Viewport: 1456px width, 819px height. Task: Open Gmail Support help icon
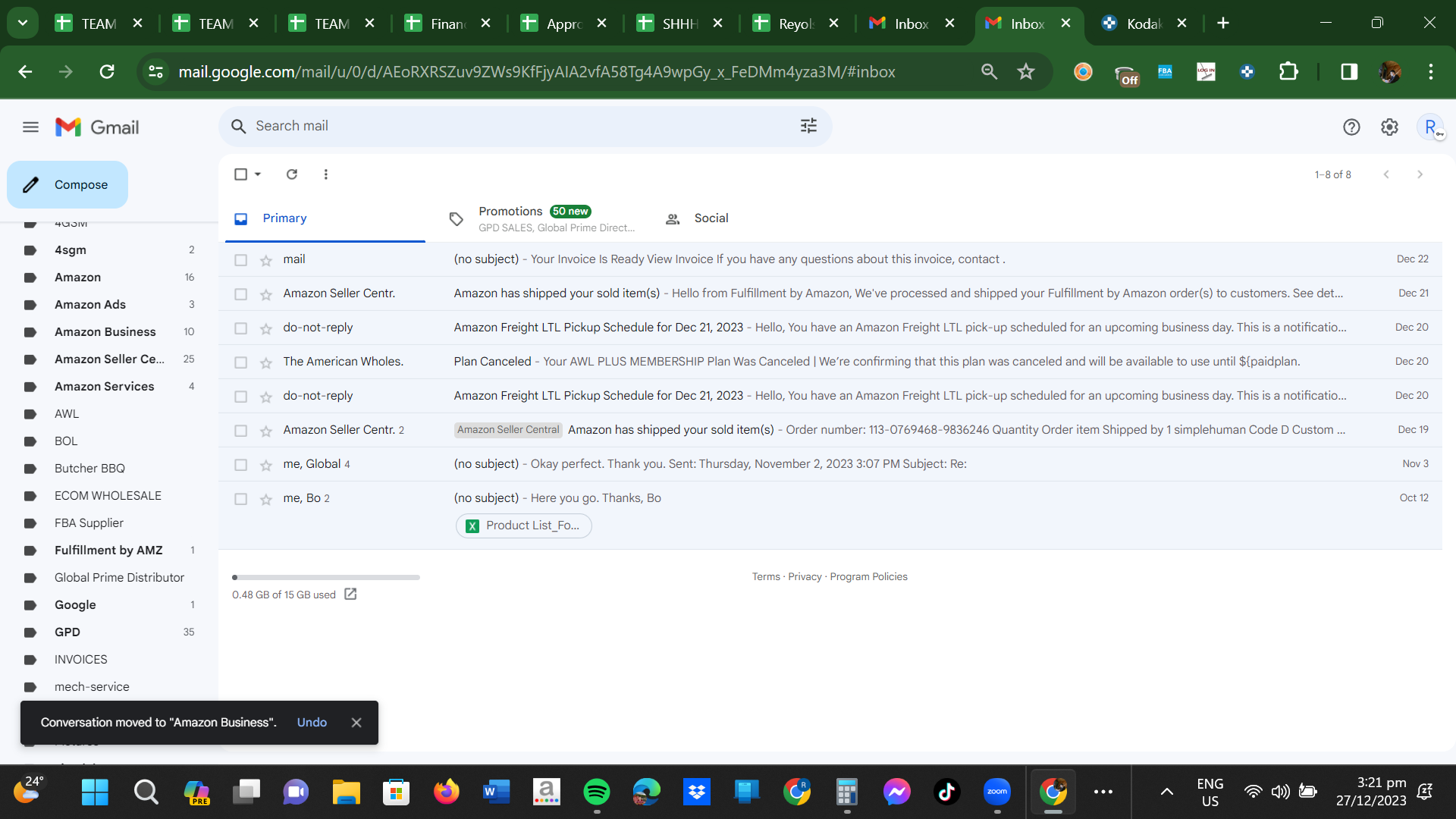pyautogui.click(x=1351, y=127)
